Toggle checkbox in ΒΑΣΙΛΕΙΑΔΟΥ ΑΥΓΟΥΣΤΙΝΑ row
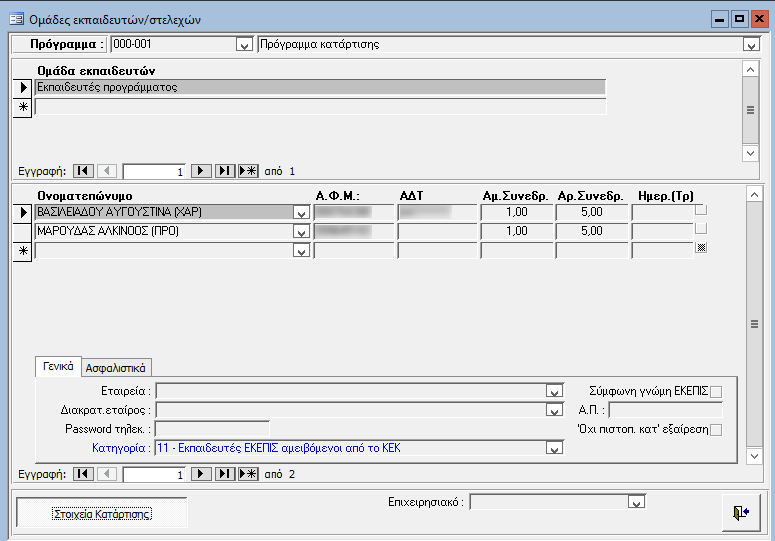 point(701,210)
